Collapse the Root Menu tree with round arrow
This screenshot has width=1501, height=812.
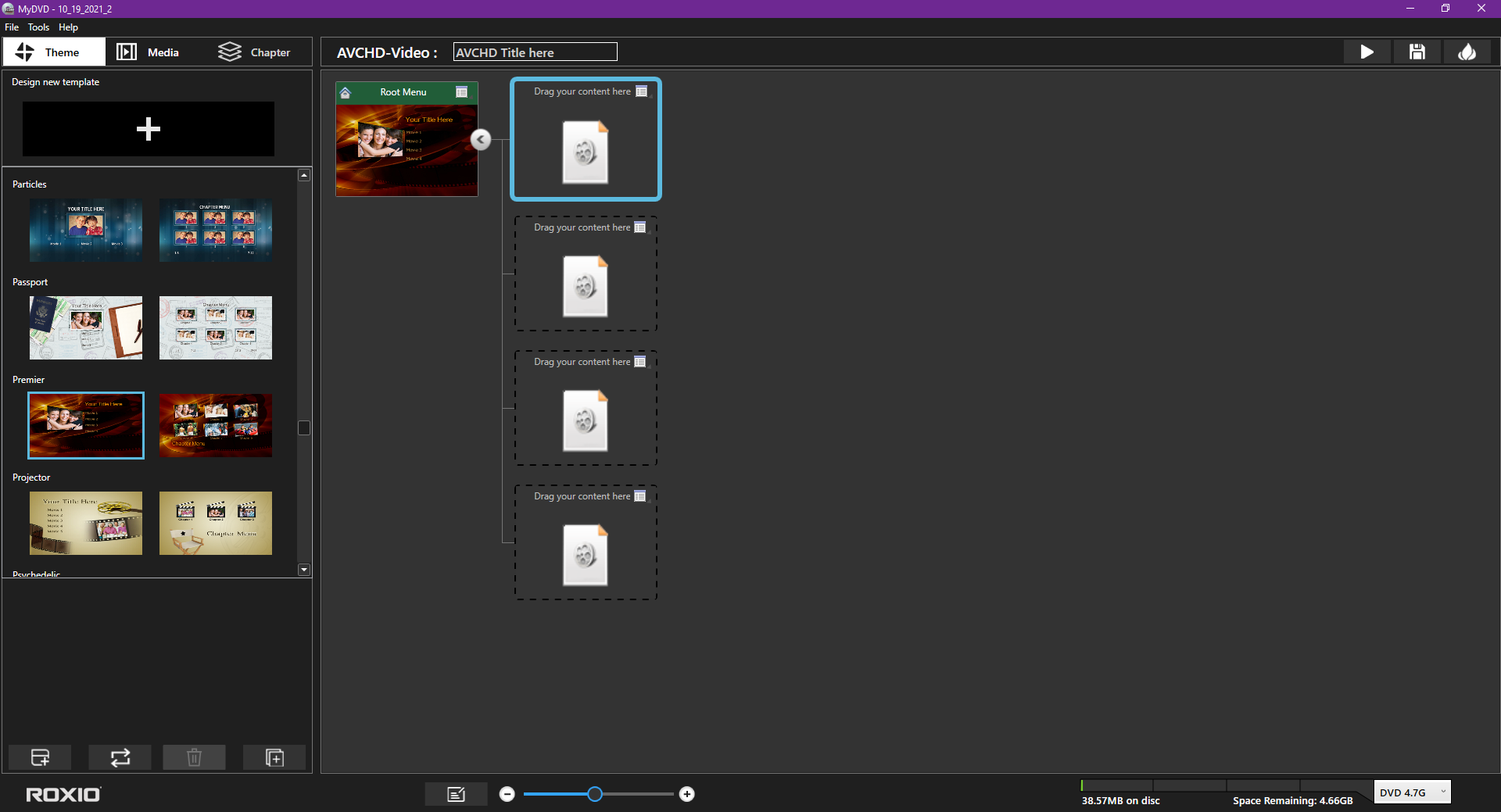tap(481, 139)
